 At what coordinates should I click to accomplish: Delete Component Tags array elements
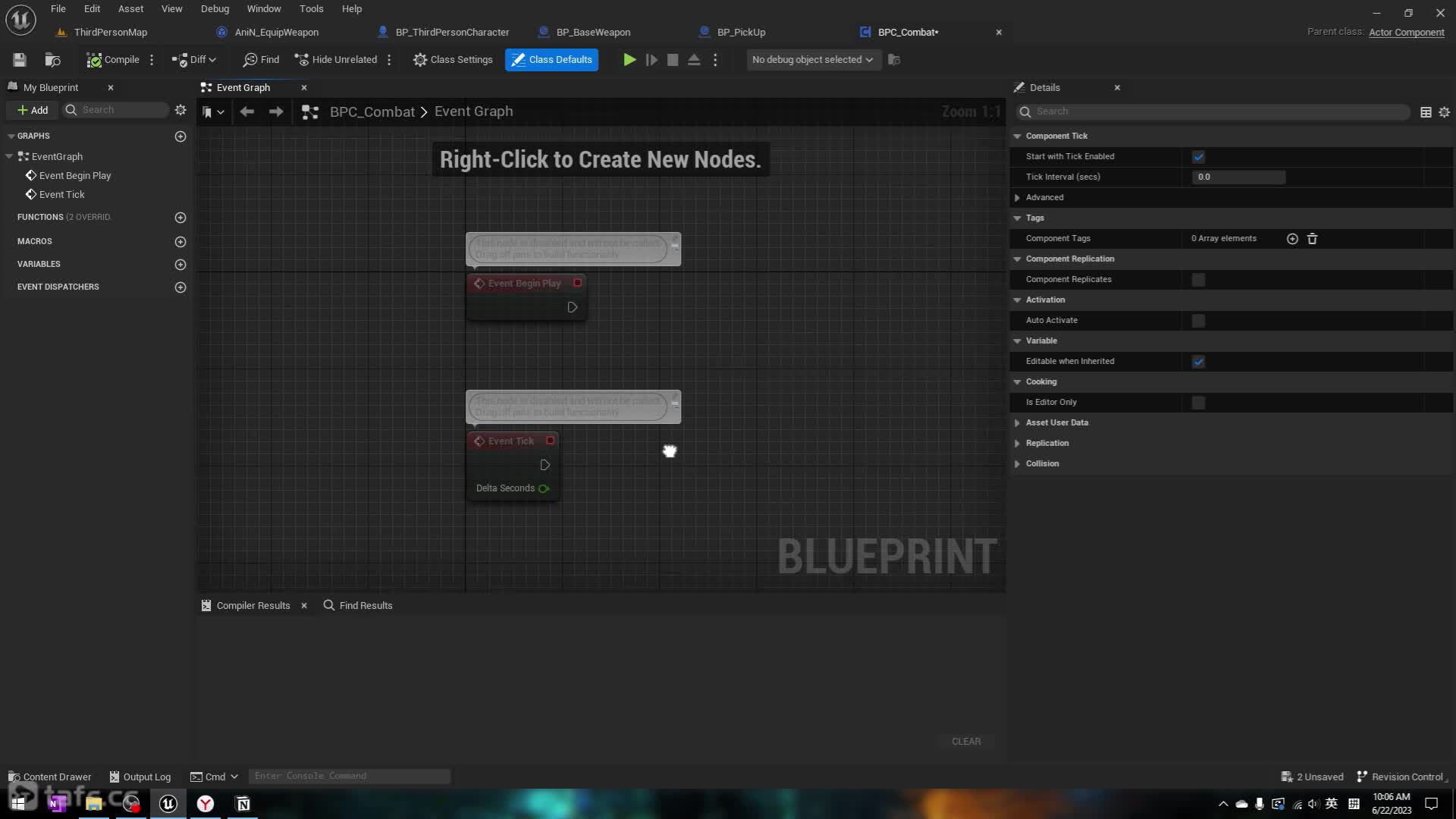(1312, 239)
